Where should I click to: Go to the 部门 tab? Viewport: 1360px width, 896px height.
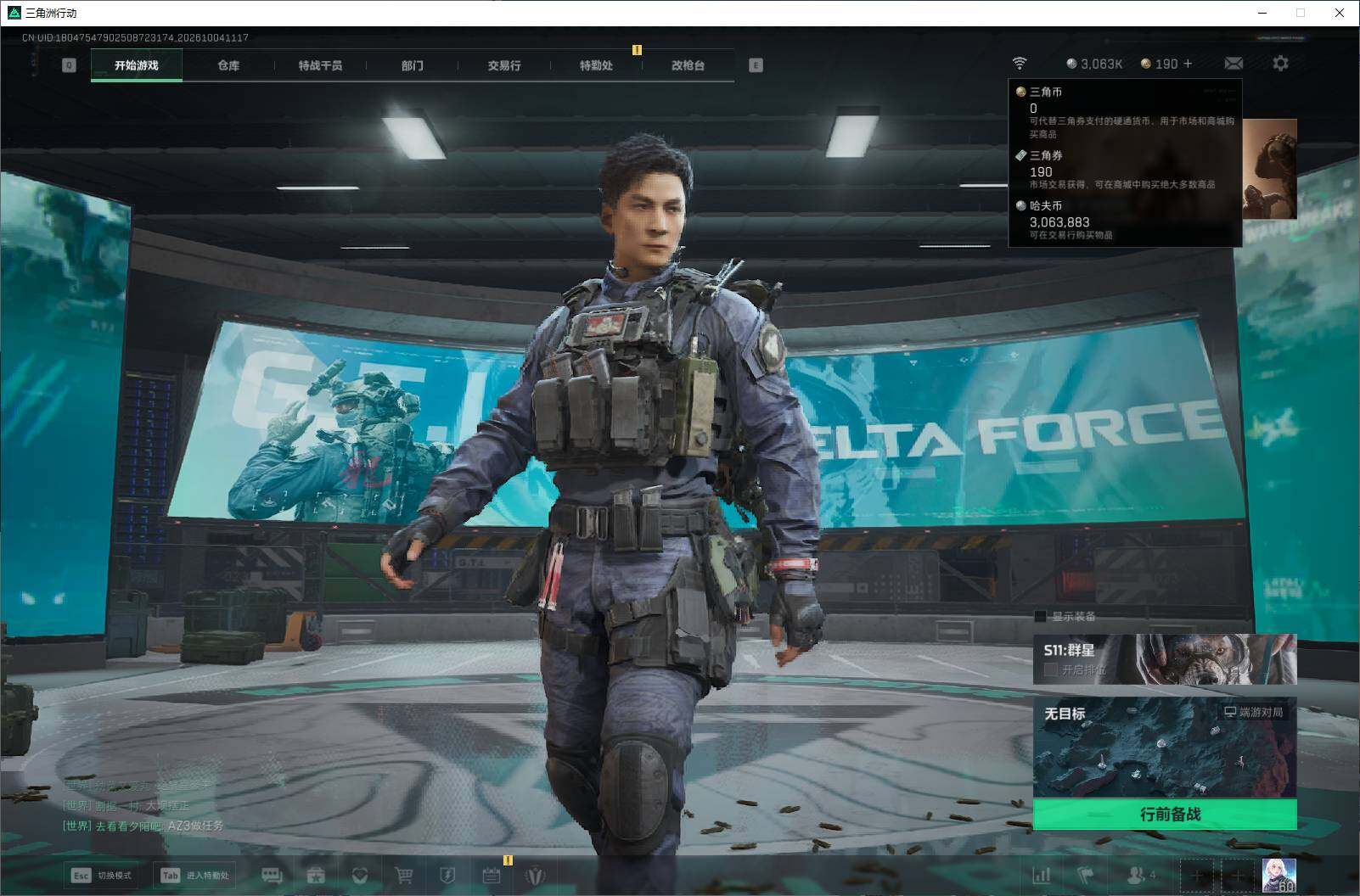point(412,65)
